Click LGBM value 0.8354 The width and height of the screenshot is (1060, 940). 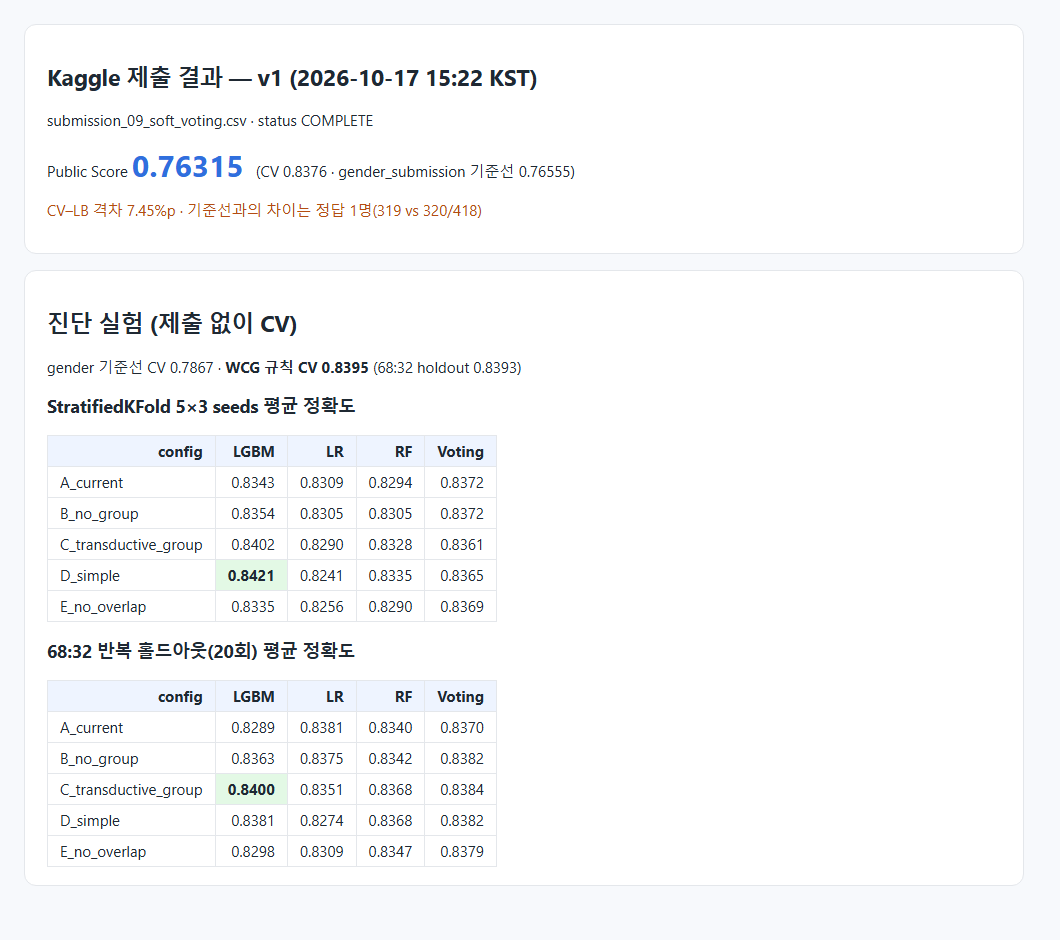pyautogui.click(x=253, y=514)
